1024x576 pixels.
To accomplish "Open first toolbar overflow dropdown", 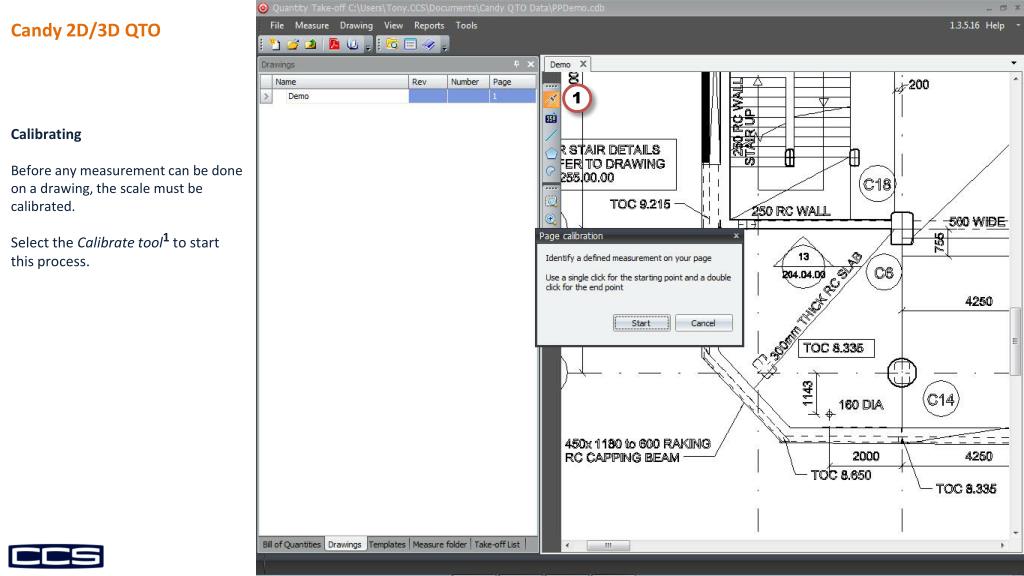I will click(368, 46).
